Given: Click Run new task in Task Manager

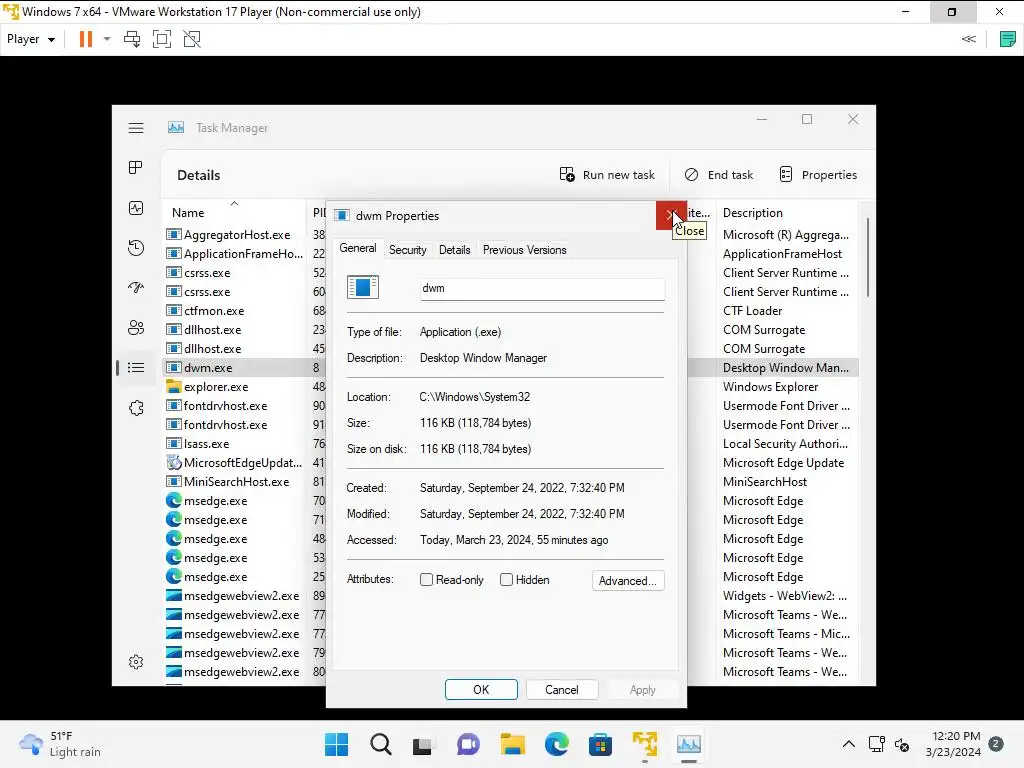Looking at the screenshot, I should 607,175.
